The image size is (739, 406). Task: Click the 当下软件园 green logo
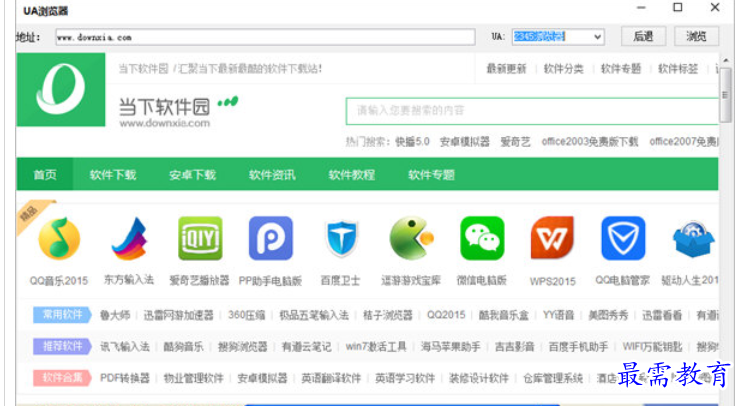pos(61,90)
